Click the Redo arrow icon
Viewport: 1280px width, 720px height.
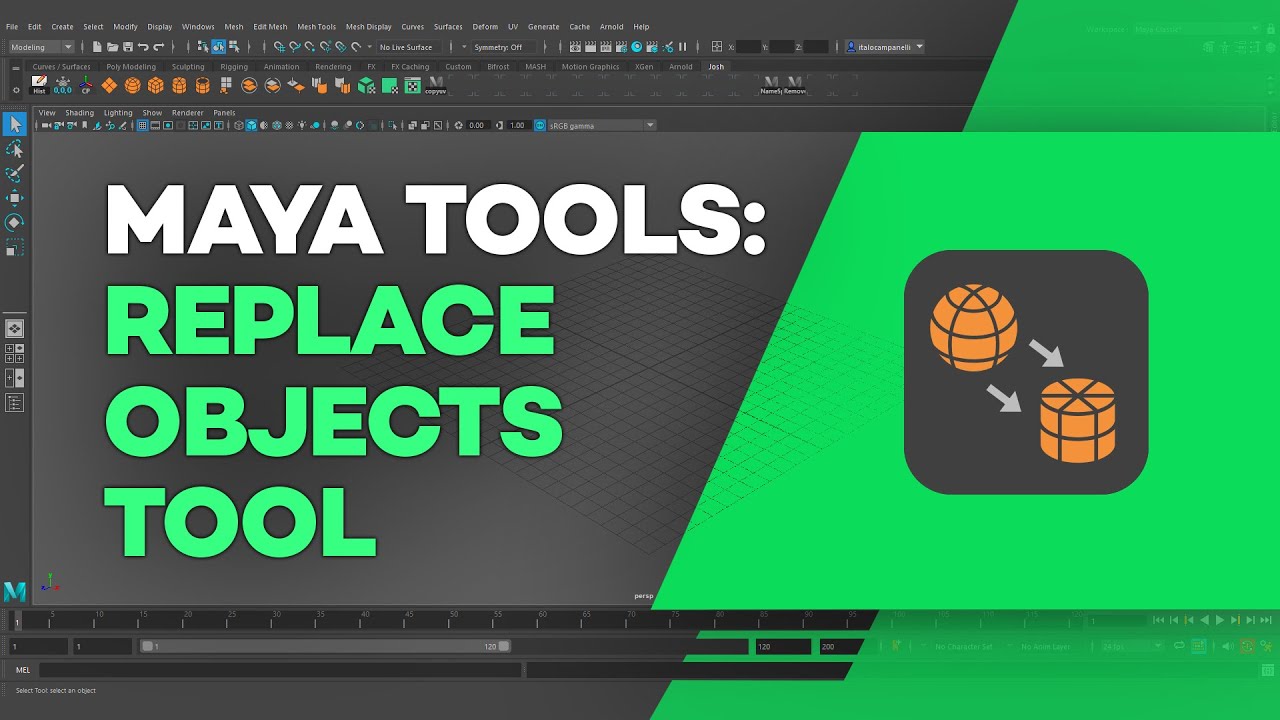158,47
